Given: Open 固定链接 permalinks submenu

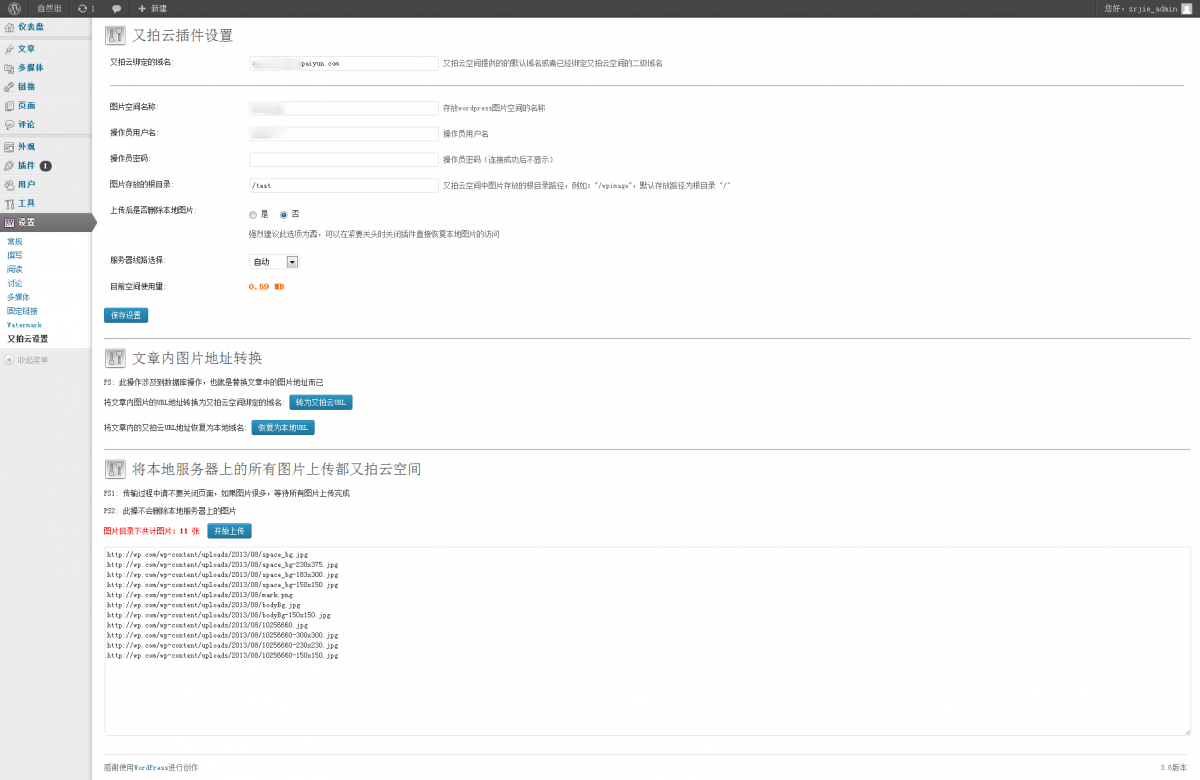Looking at the screenshot, I should (22, 311).
